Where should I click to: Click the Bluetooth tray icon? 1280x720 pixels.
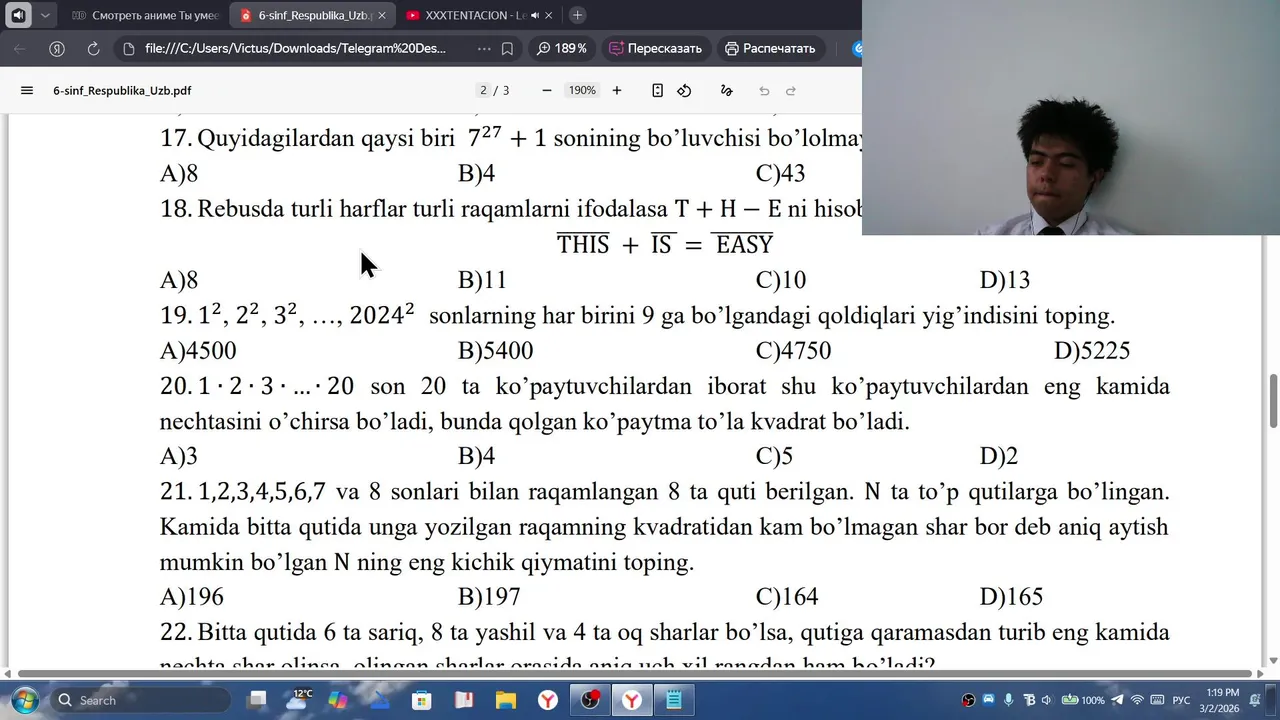click(1028, 700)
